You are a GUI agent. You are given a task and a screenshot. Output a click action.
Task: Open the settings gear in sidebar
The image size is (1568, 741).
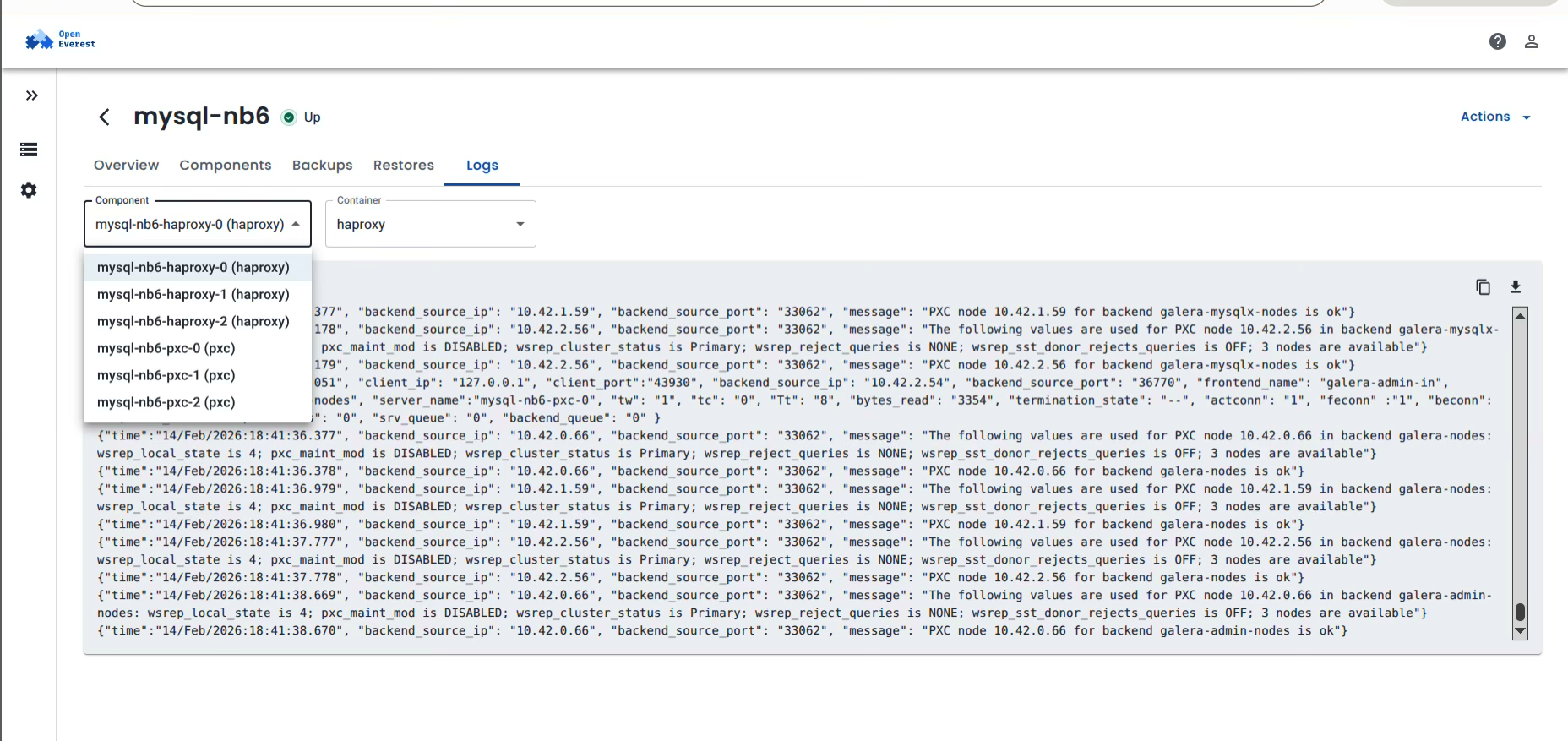click(29, 190)
